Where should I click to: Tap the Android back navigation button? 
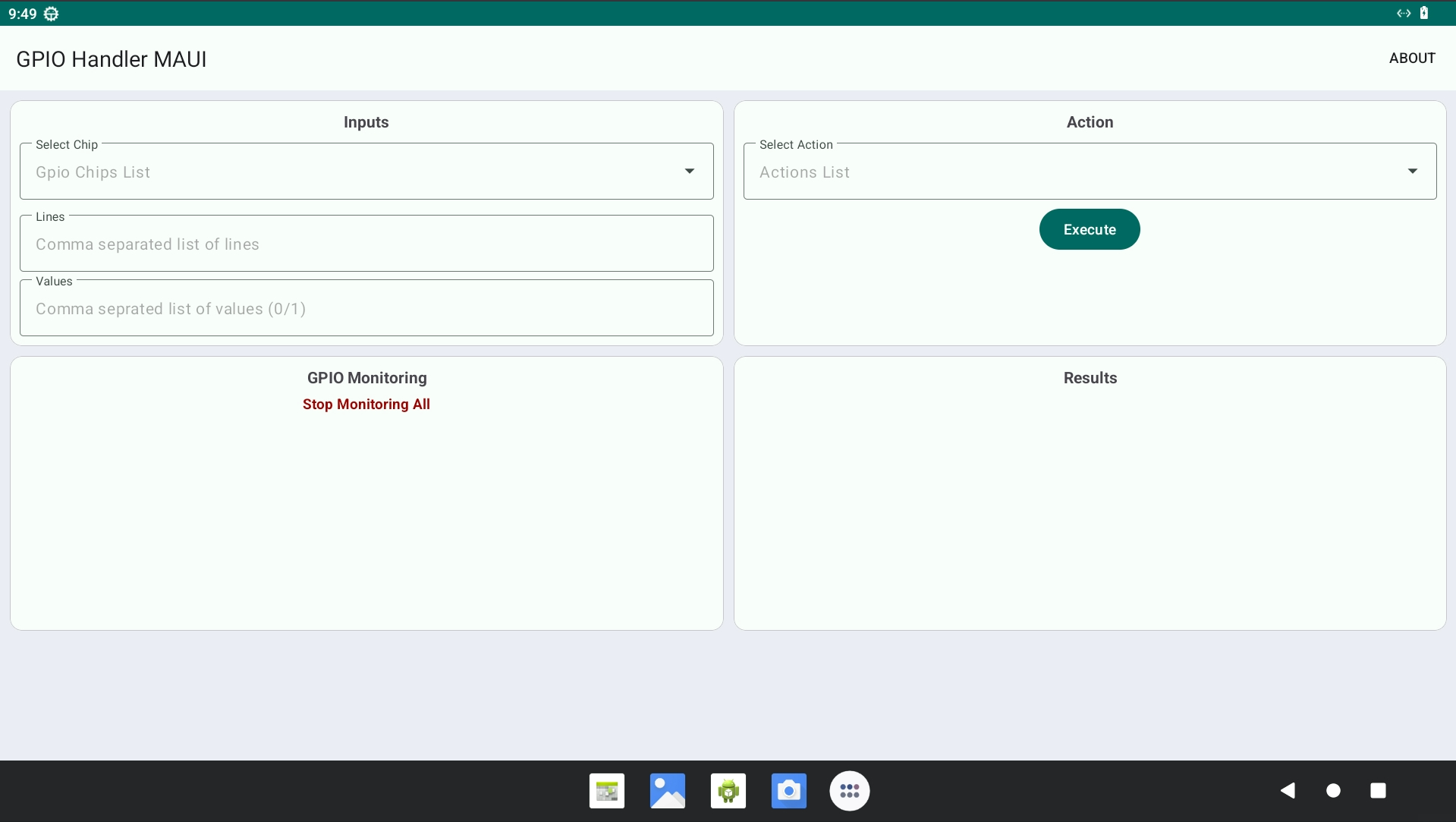click(x=1288, y=791)
